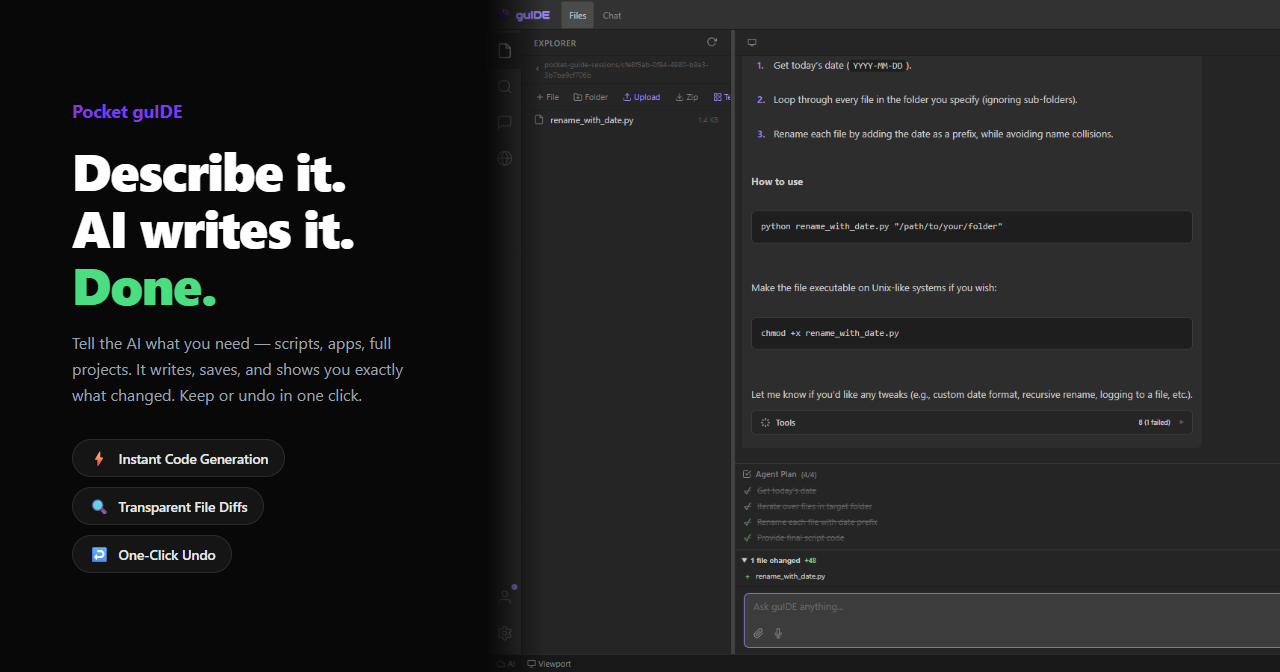Expand the Tools results row
Image resolution: width=1280 pixels, height=672 pixels.
tap(971, 423)
